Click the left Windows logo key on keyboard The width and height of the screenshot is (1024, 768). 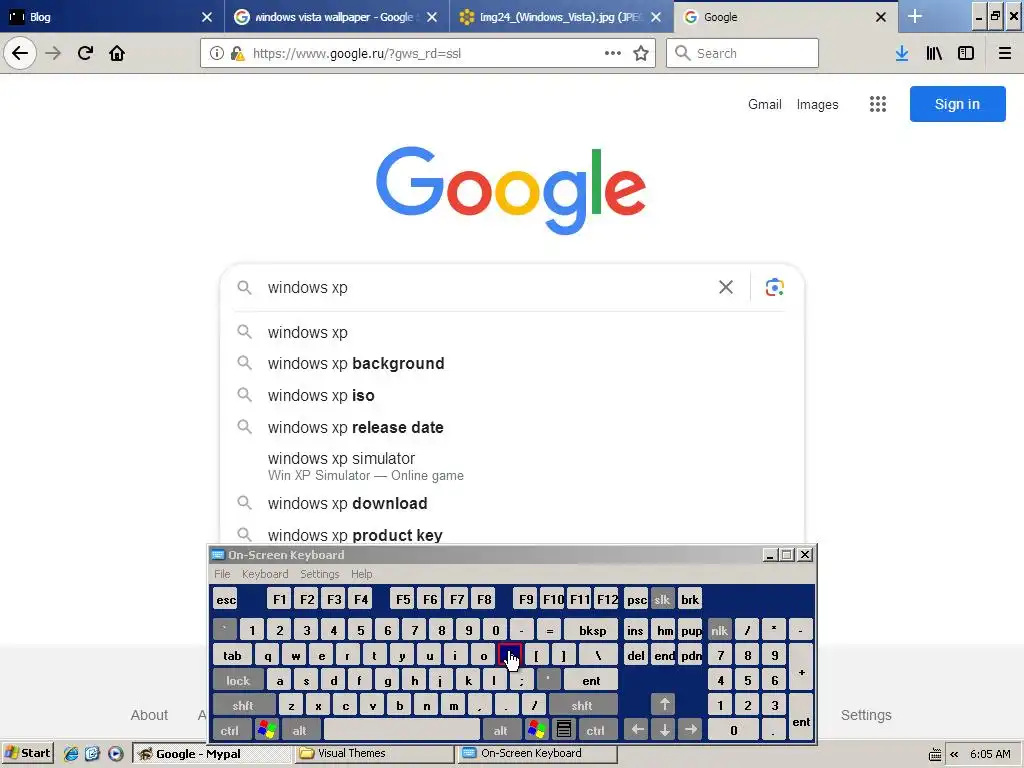[266, 729]
